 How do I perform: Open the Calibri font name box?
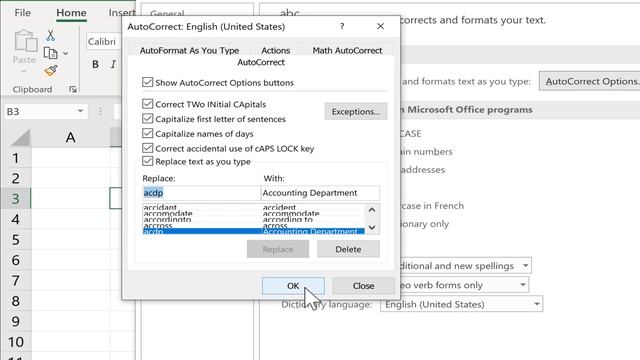click(x=103, y=42)
